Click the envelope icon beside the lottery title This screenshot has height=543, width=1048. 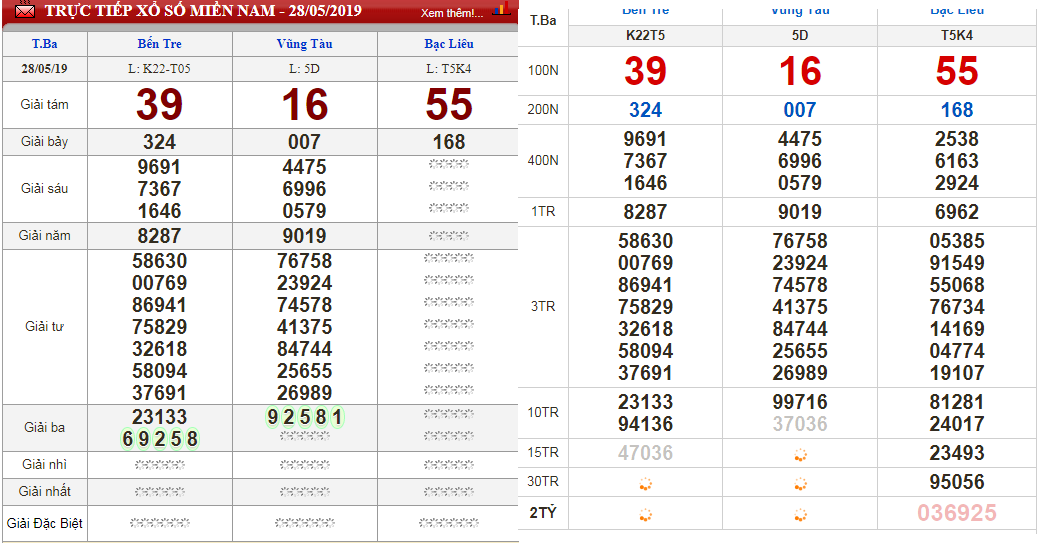pyautogui.click(x=24, y=12)
